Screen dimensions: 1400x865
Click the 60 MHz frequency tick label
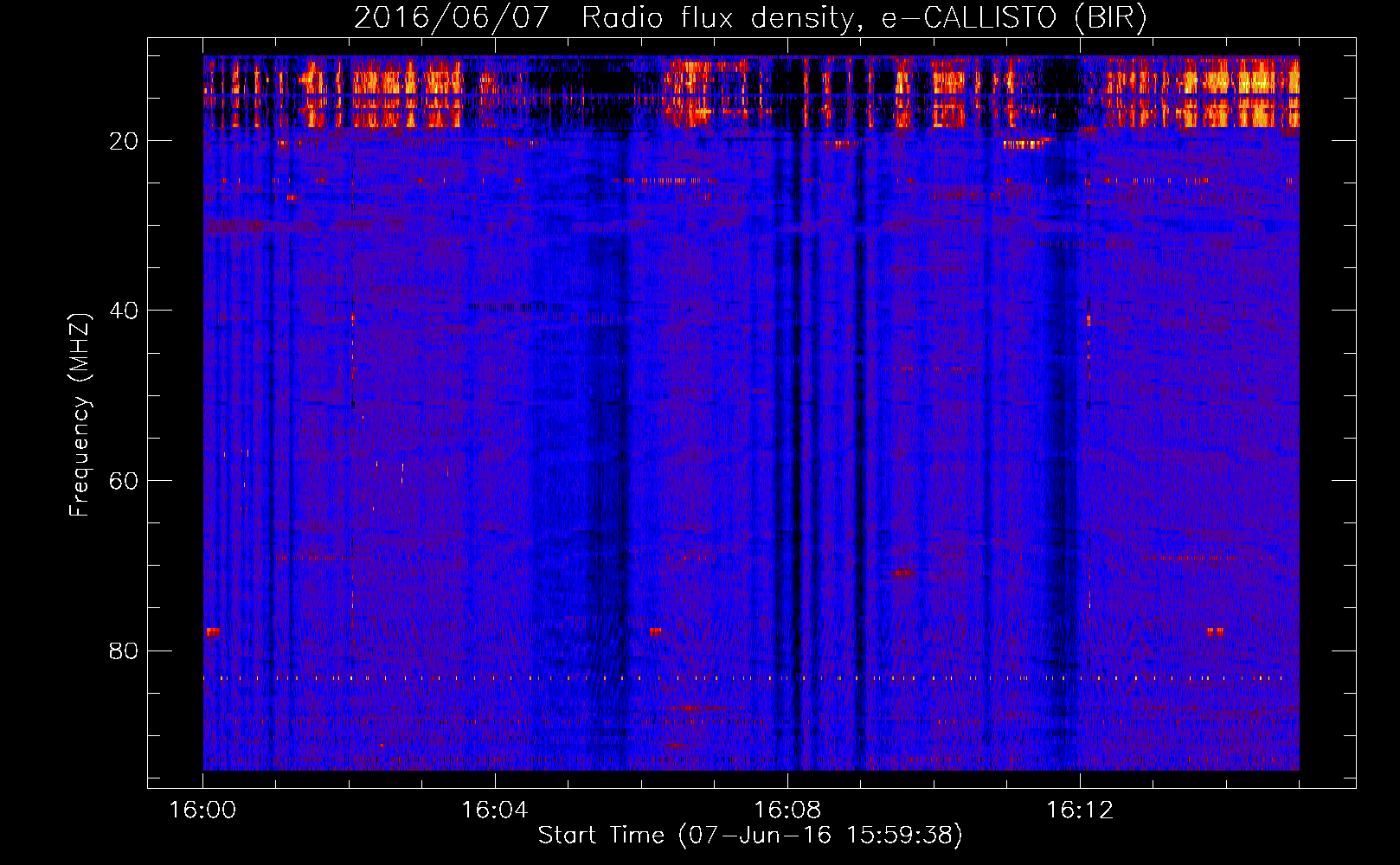click(124, 481)
